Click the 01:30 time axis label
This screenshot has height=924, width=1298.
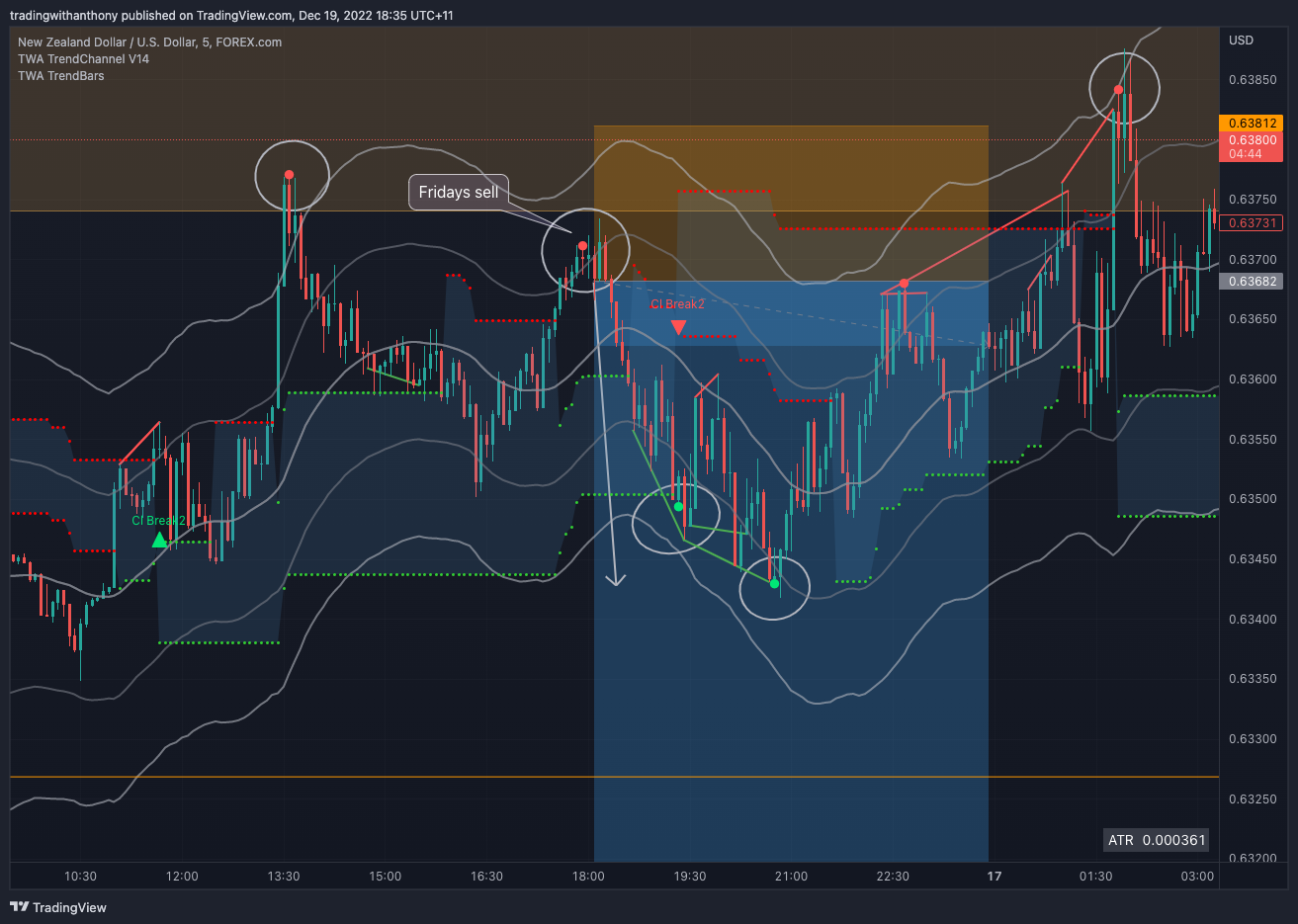[x=1095, y=877]
